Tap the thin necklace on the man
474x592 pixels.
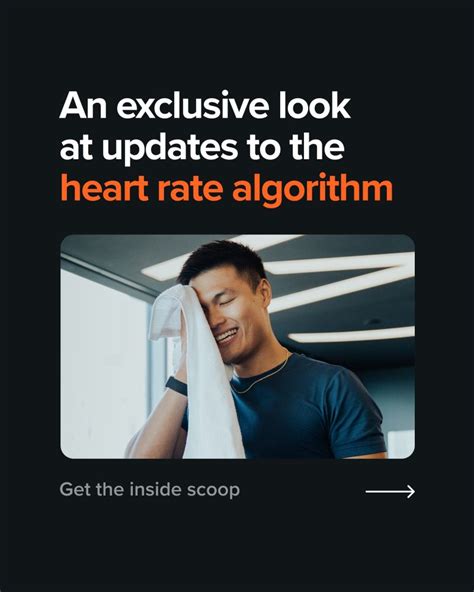(261, 376)
